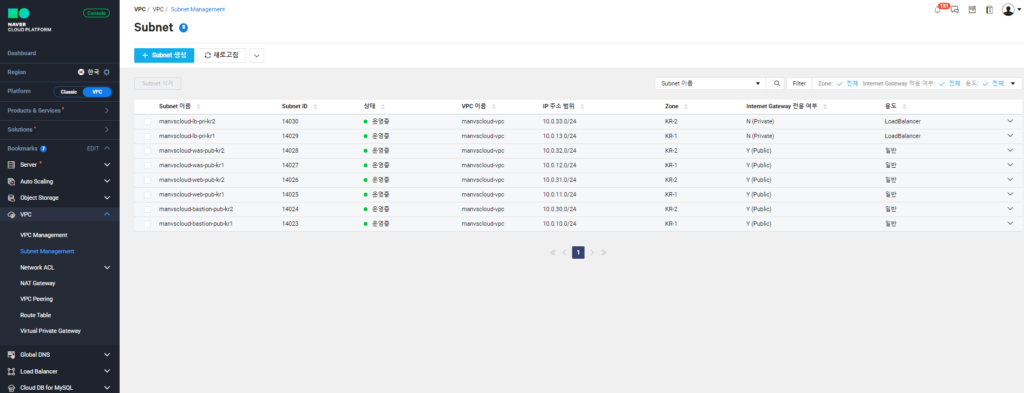The image size is (1024, 393).
Task: Click the search magnifier icon
Action: coord(776,84)
